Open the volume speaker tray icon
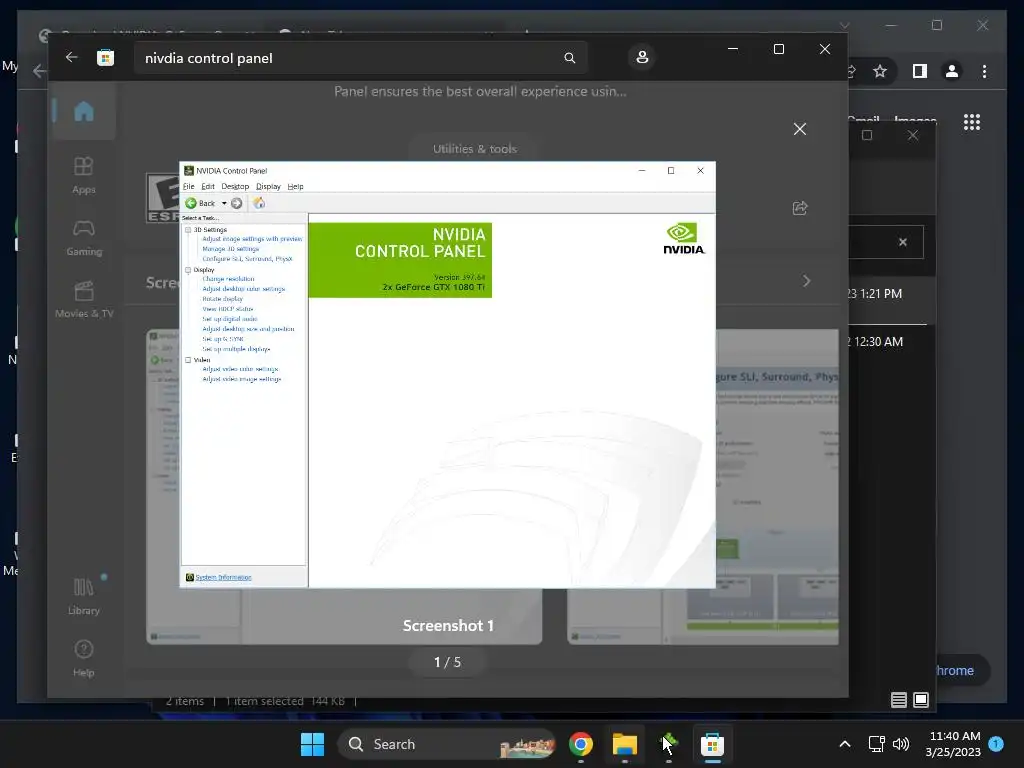 click(901, 744)
